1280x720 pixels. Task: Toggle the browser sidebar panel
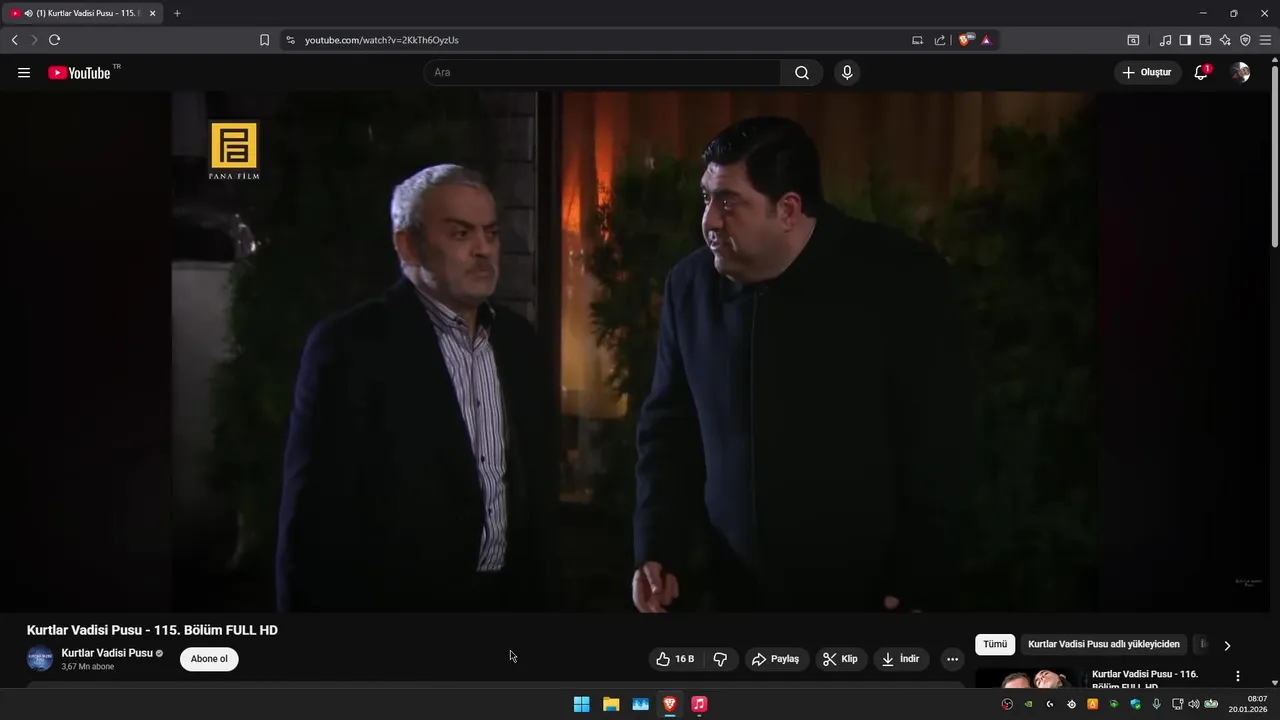coord(1185,40)
